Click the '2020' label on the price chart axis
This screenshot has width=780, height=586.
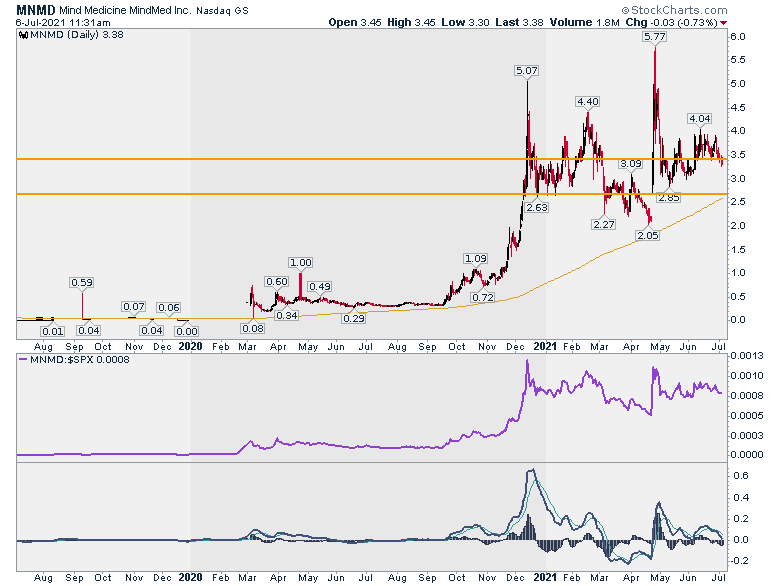(x=190, y=346)
